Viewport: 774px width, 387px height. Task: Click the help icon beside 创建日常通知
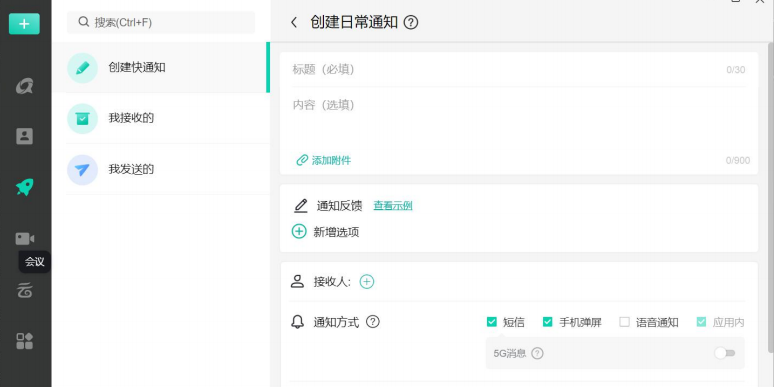pyautogui.click(x=411, y=23)
